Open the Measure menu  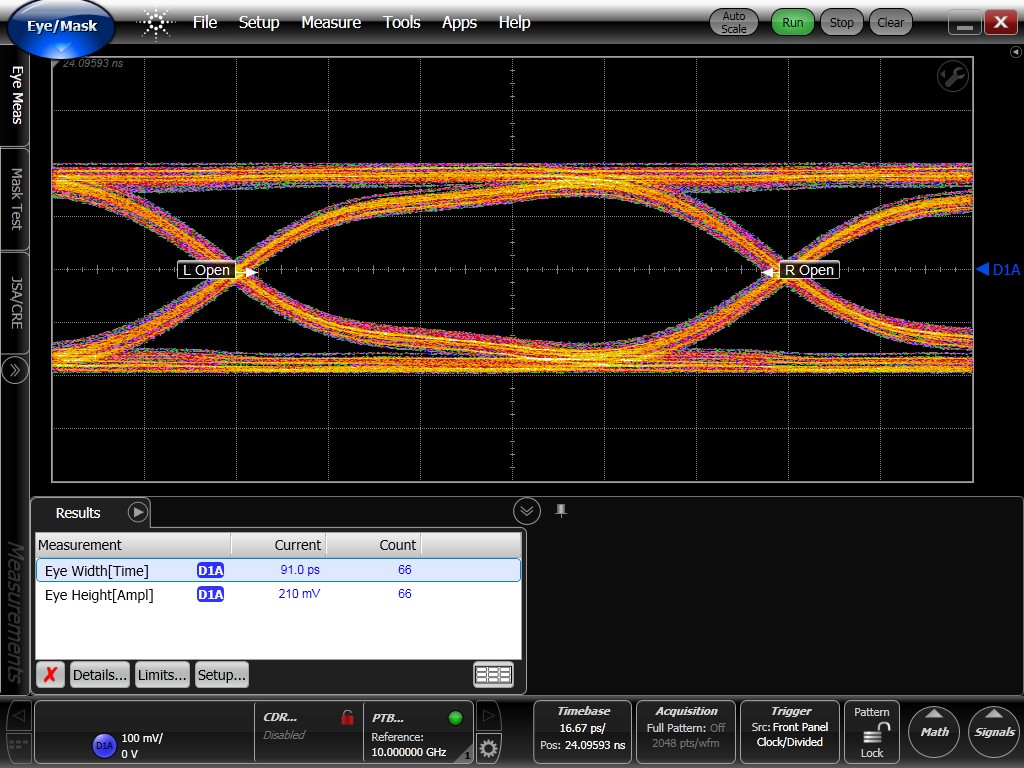(331, 22)
